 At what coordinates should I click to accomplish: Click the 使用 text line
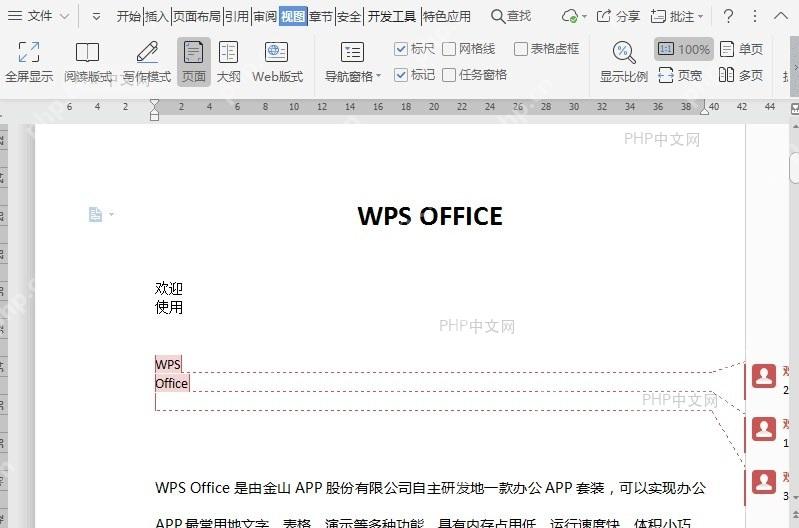[x=169, y=307]
